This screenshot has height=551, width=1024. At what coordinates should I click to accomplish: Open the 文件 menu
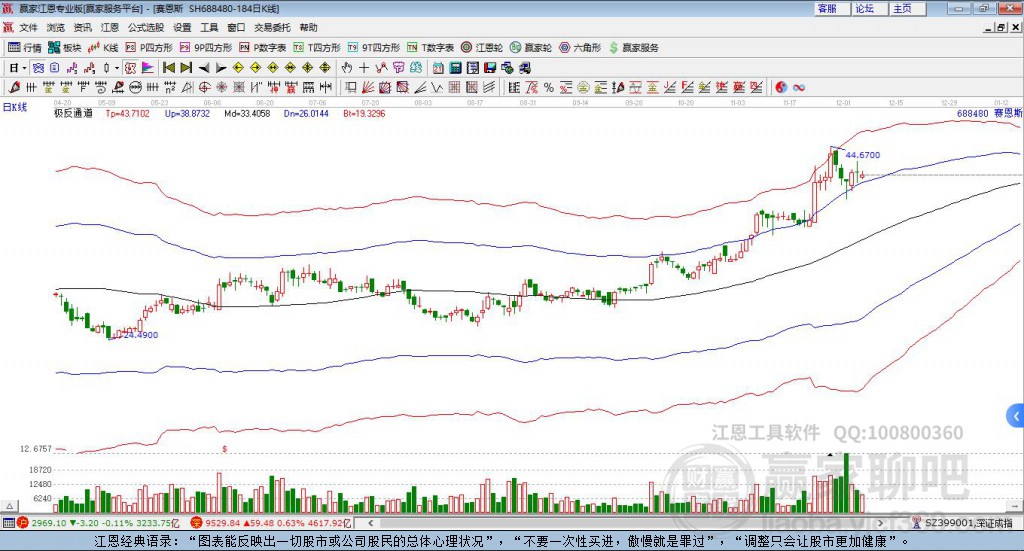(x=29, y=27)
